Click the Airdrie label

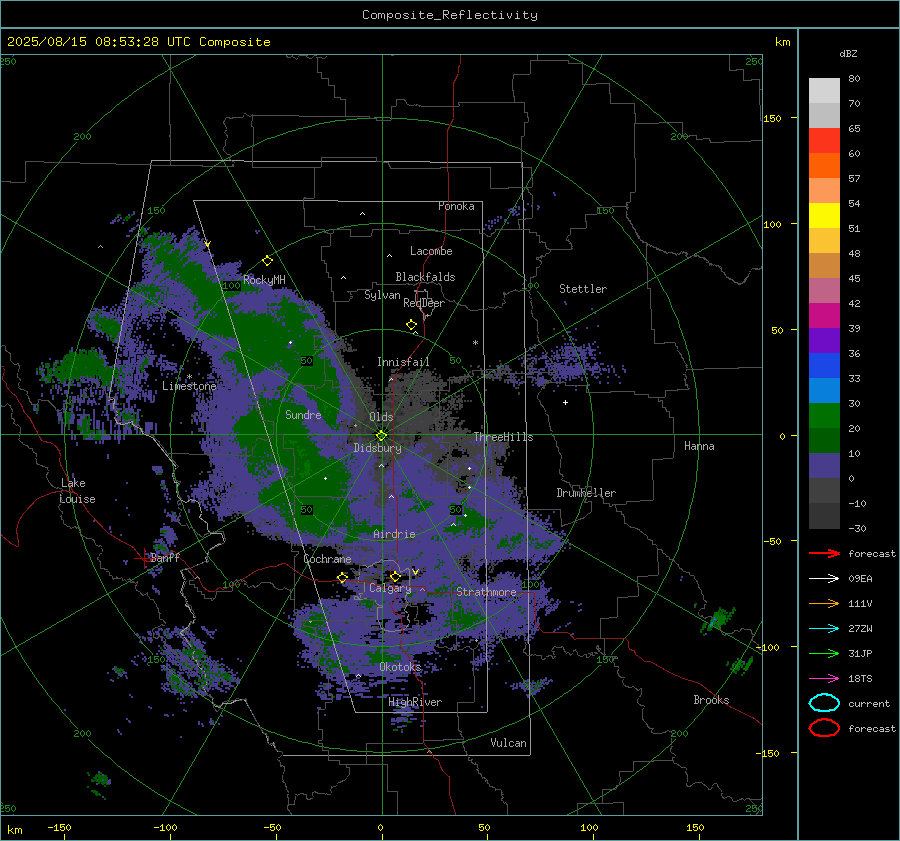(x=394, y=534)
